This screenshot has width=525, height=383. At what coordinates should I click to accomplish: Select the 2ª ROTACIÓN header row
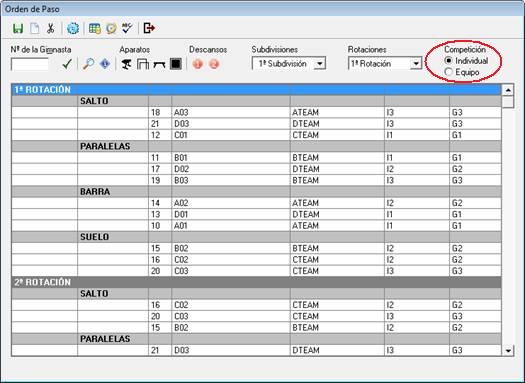point(256,282)
